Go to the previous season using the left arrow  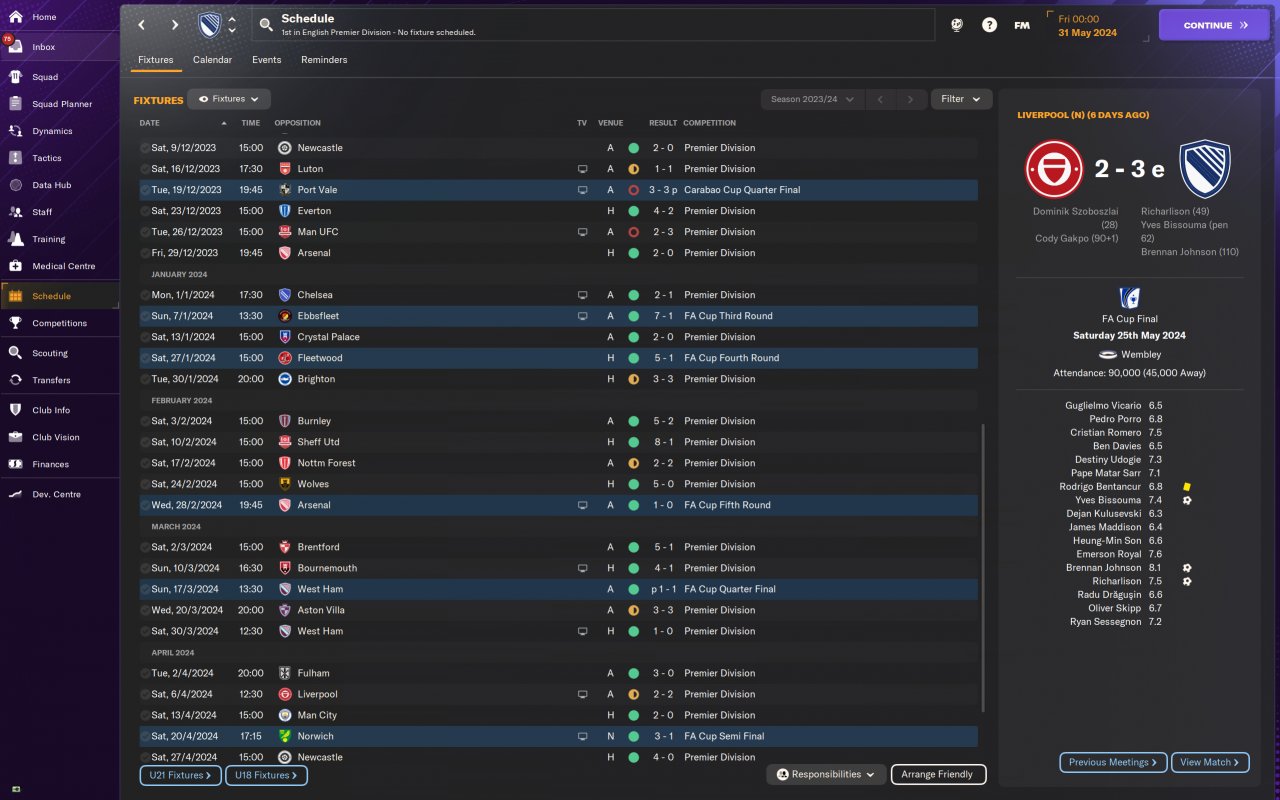click(x=881, y=99)
